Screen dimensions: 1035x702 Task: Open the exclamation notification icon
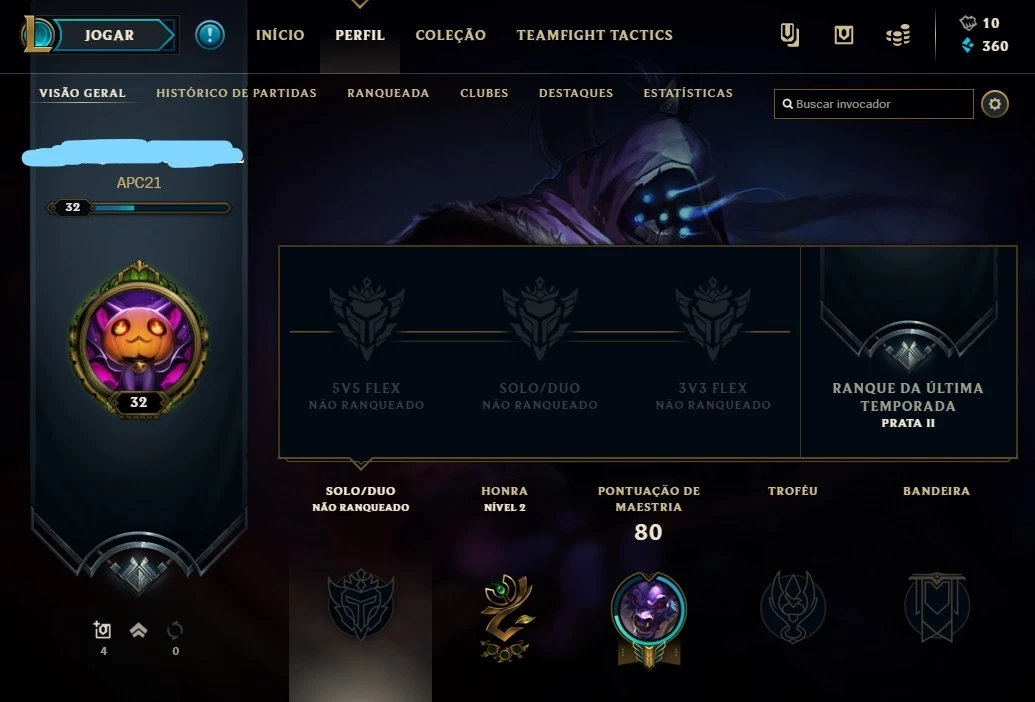click(x=210, y=35)
